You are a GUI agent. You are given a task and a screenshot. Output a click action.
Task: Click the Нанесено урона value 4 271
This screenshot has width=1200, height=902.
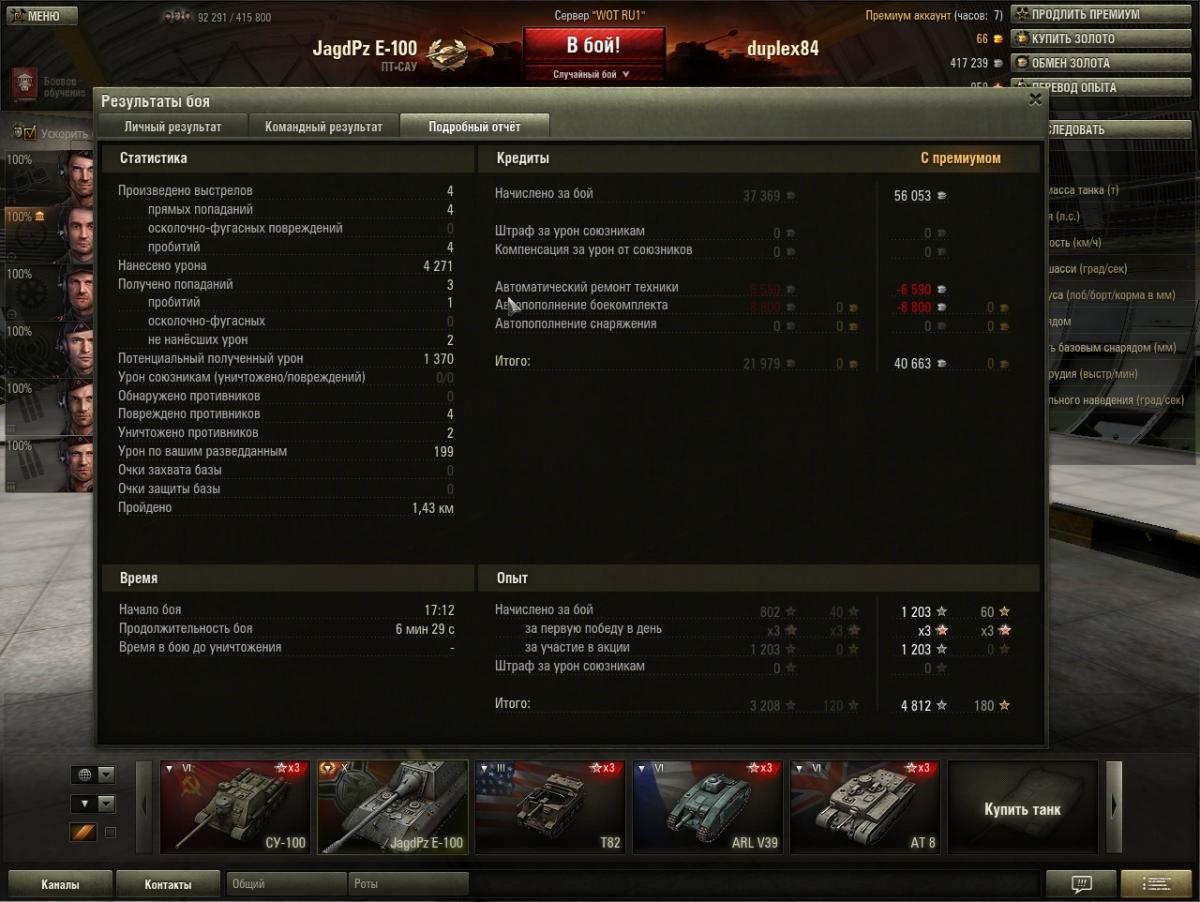tap(438, 266)
